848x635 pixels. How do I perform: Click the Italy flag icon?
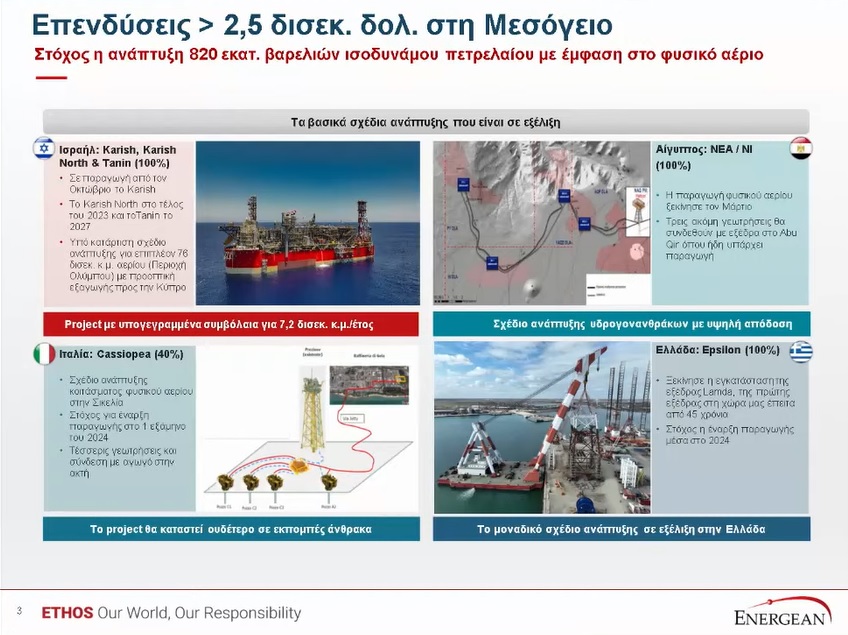click(x=44, y=354)
